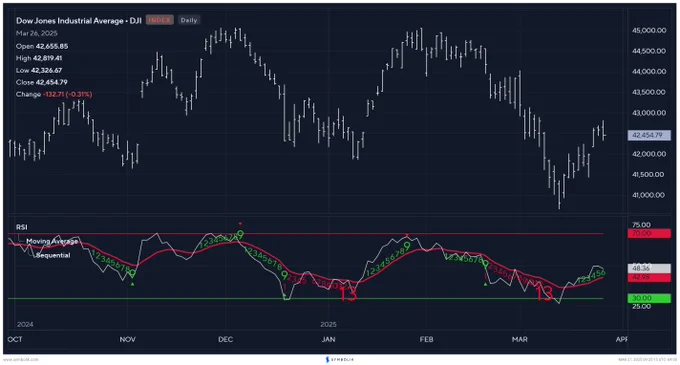Screen dimensions: 680x365
Task: Click the green 30.00 oversold level tag
Action: click(x=649, y=298)
